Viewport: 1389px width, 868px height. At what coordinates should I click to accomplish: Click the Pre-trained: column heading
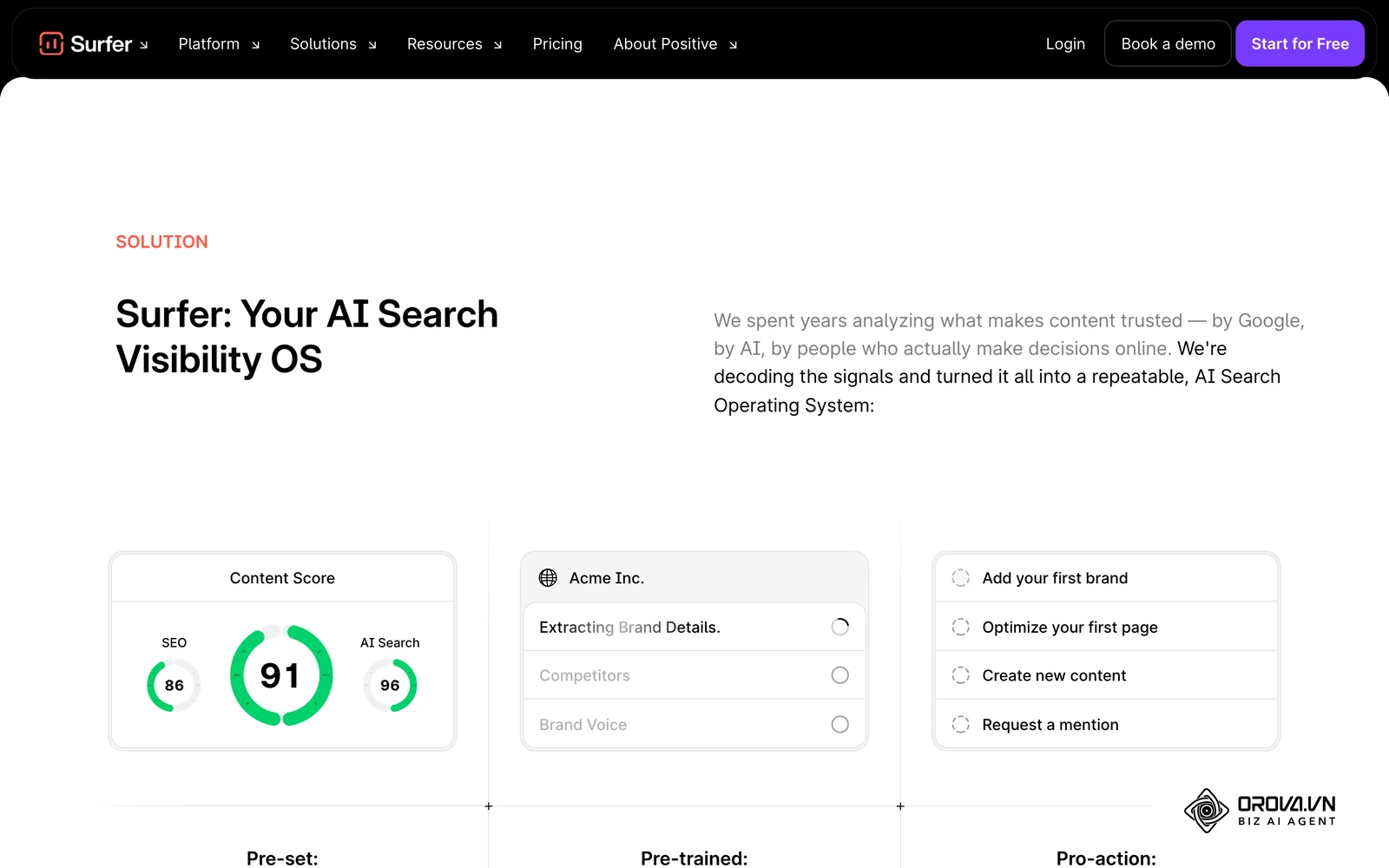[x=694, y=858]
